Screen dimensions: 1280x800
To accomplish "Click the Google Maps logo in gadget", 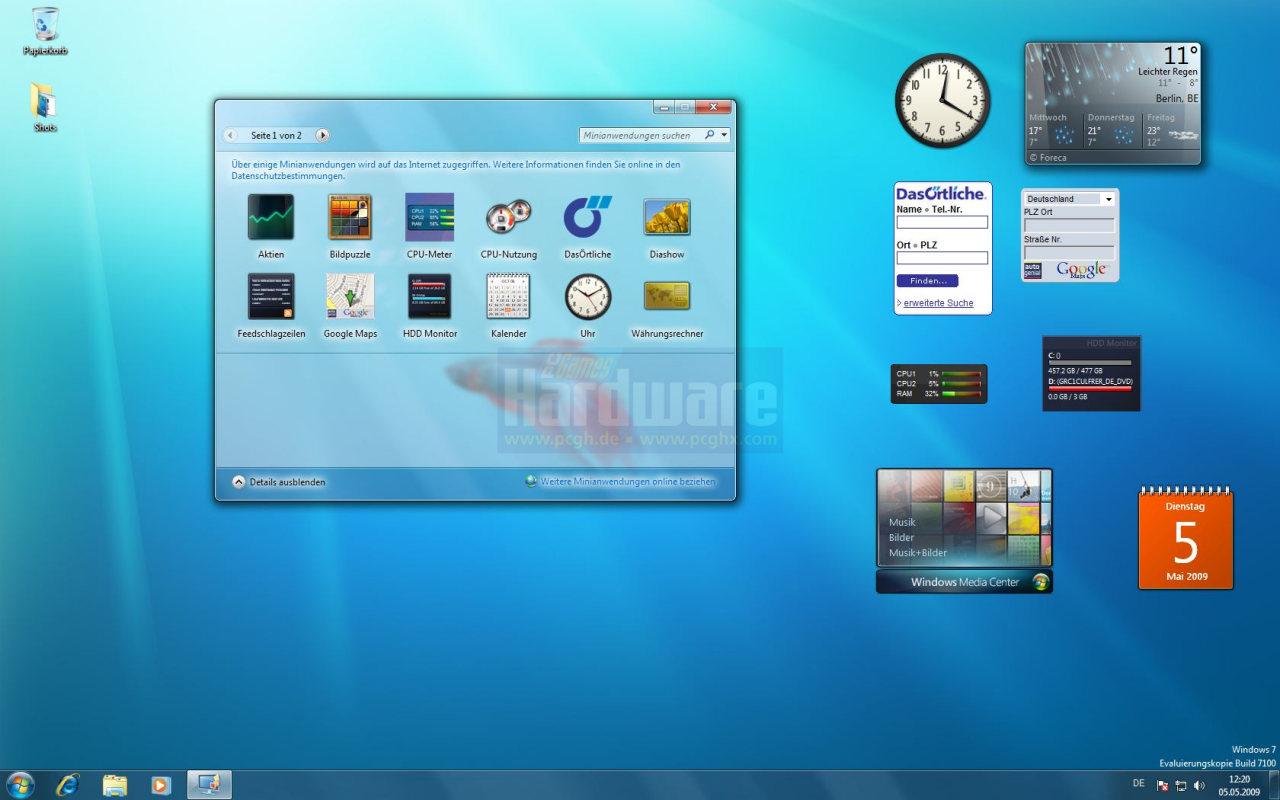I will 1081,270.
